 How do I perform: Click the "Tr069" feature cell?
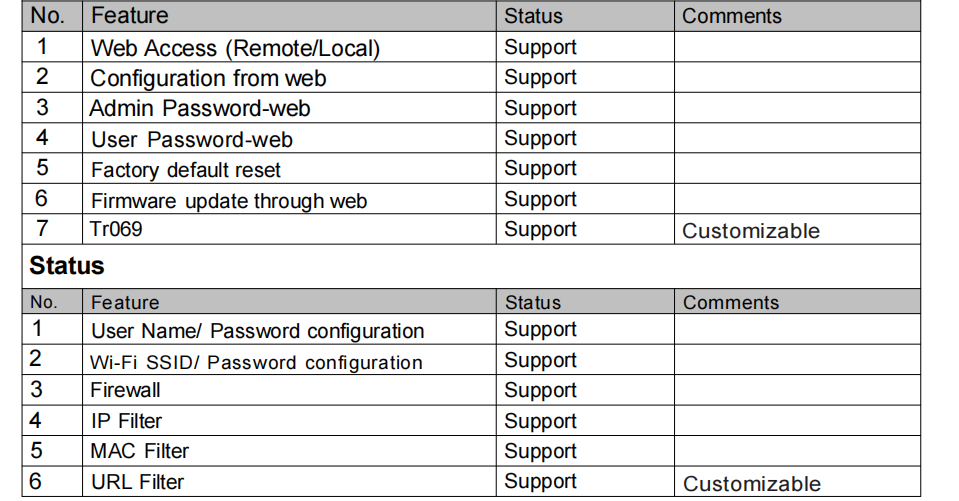(x=117, y=229)
